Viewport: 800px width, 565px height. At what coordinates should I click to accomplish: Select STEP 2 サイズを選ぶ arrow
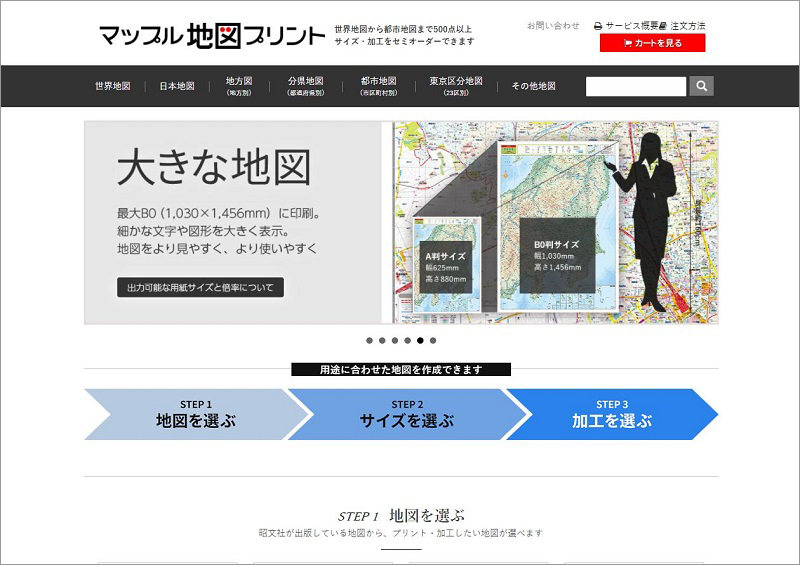coord(406,414)
